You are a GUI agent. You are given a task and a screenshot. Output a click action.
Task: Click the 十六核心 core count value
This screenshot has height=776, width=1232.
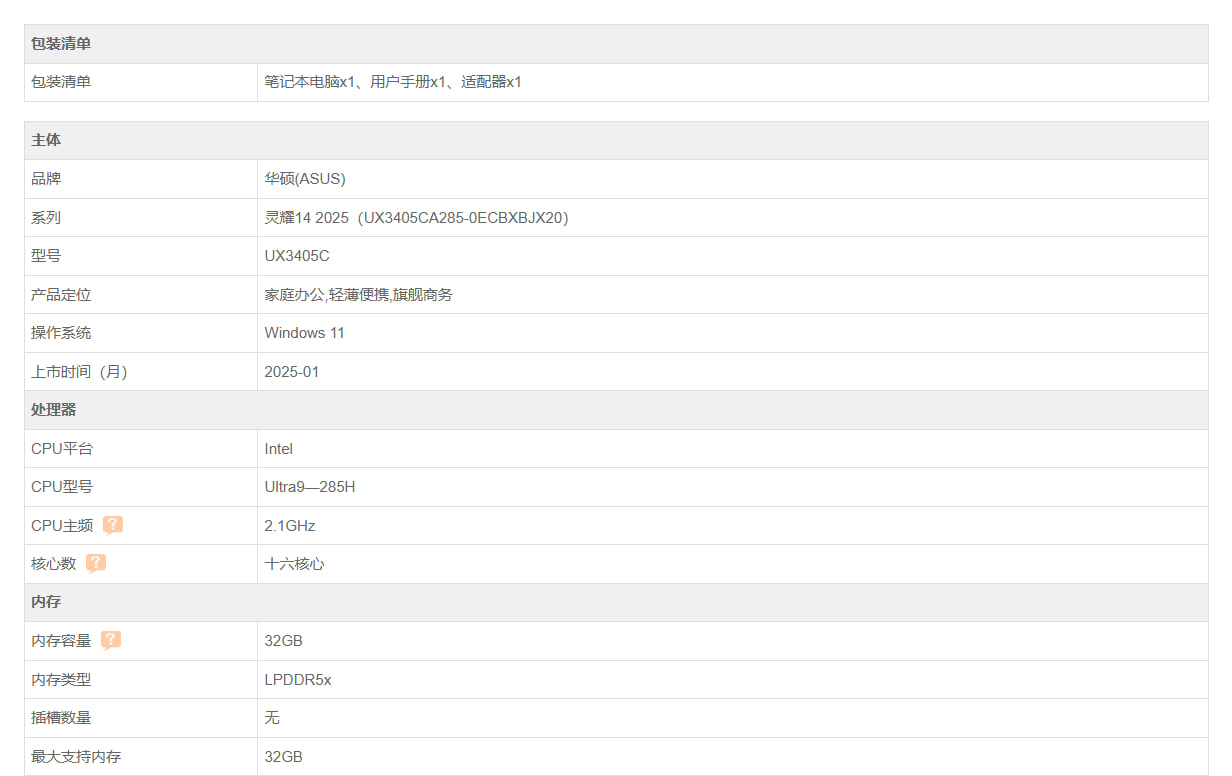(x=294, y=564)
